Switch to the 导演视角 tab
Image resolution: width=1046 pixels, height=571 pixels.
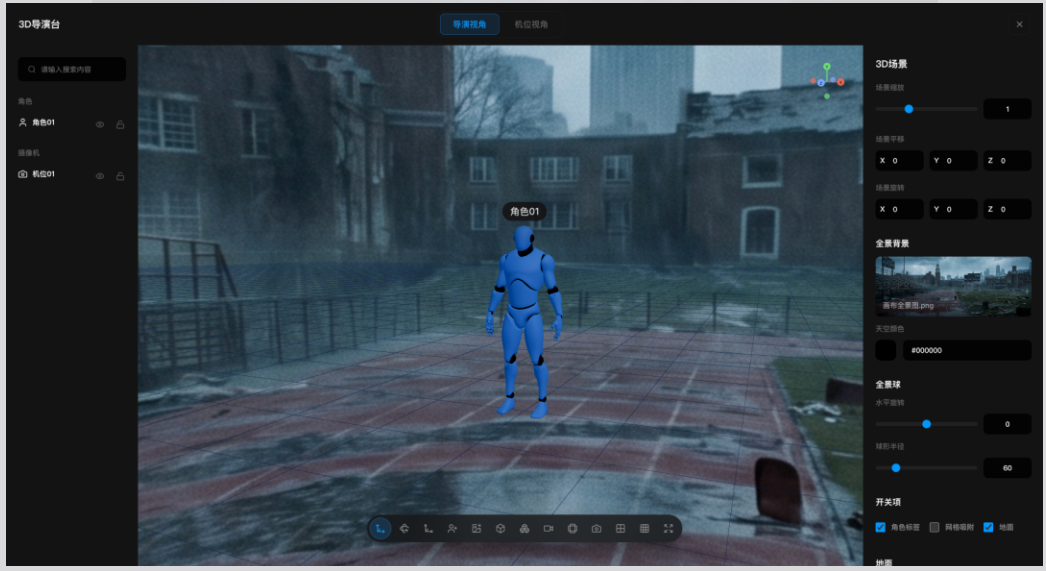click(470, 24)
